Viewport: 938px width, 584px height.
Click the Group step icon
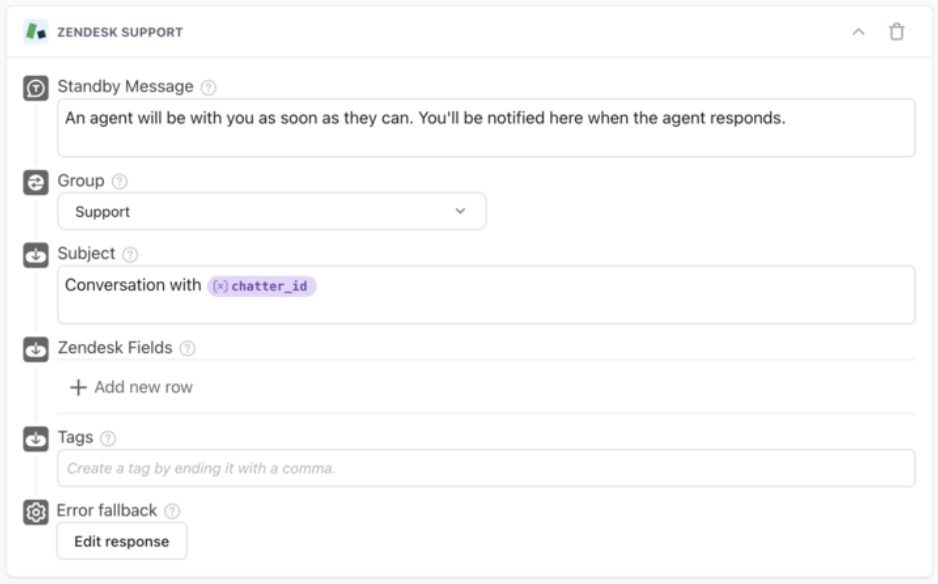pos(36,182)
